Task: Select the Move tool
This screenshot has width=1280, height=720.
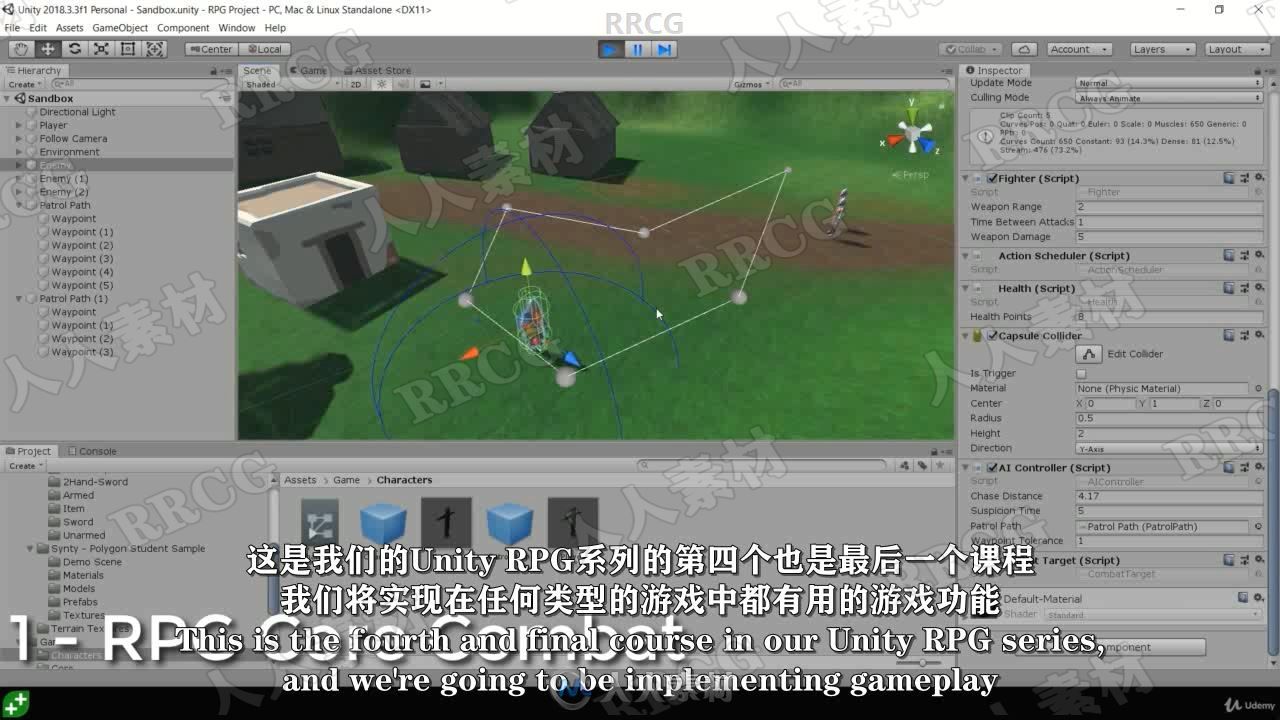Action: pos(48,49)
